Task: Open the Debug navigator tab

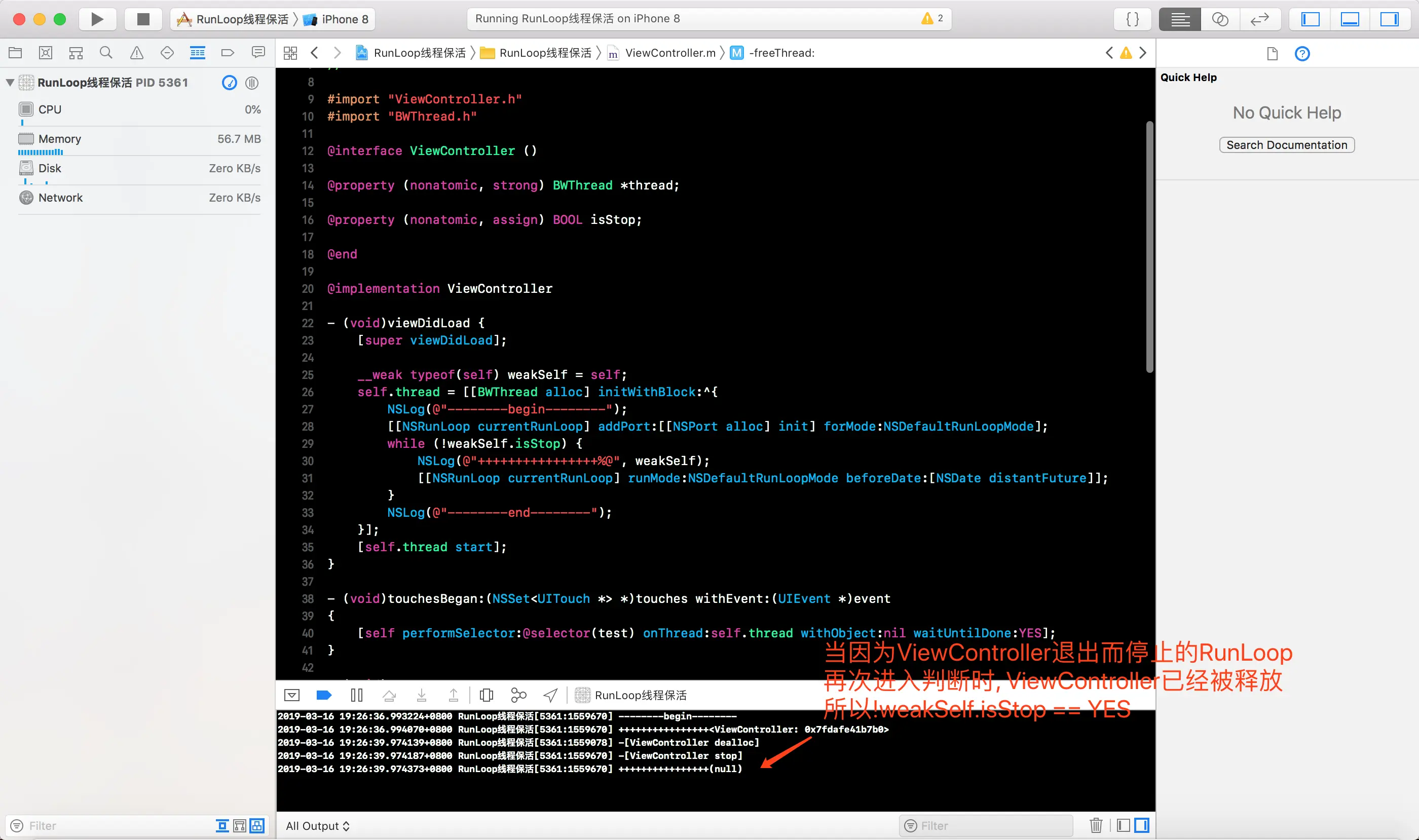Action: pos(197,53)
